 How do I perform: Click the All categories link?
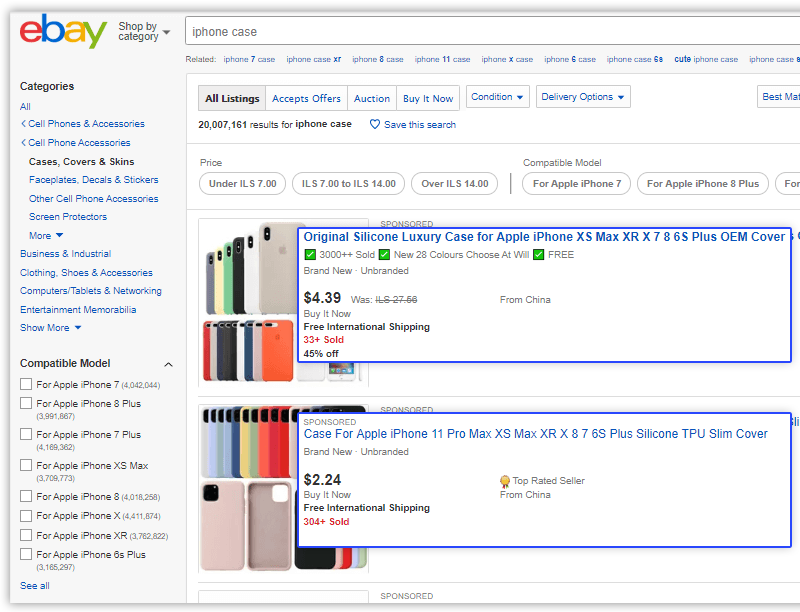tap(26, 107)
